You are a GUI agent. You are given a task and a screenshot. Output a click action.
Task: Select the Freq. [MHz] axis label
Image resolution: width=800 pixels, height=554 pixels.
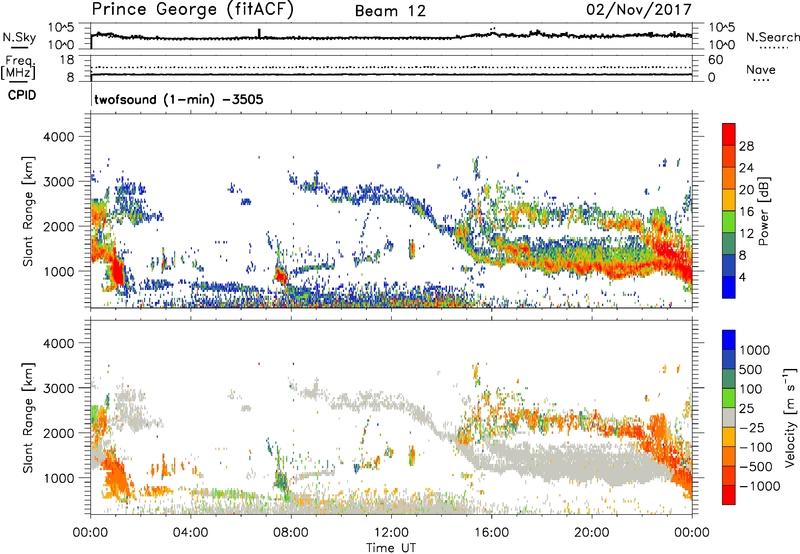pos(19,68)
